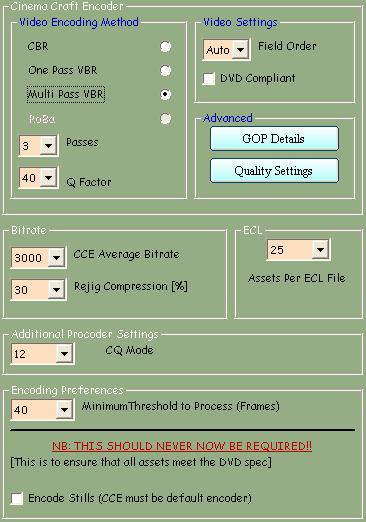Click the CQ Mode label
This screenshot has width=366, height=522.
129,350
